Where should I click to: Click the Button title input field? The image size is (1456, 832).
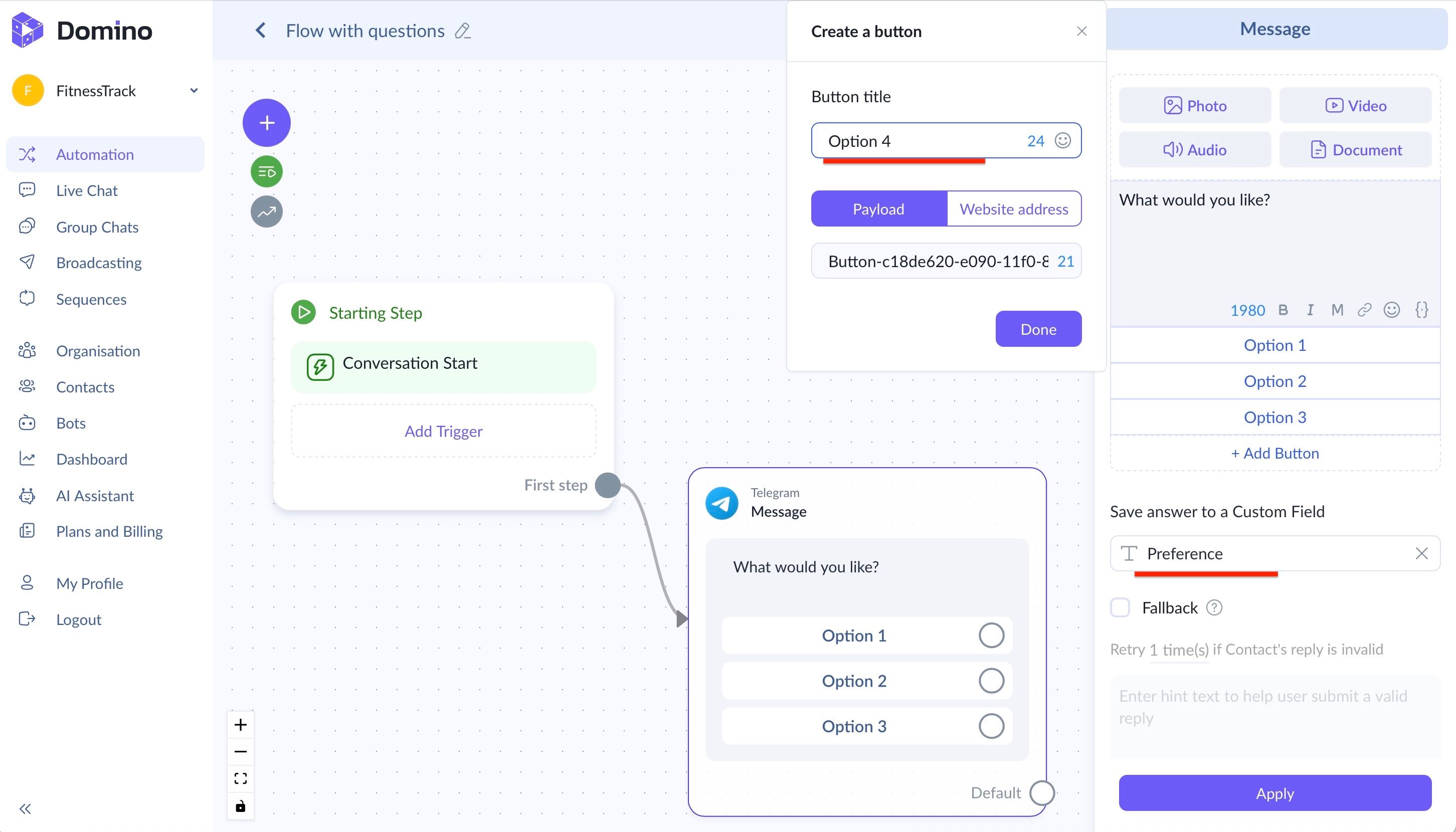[921, 140]
